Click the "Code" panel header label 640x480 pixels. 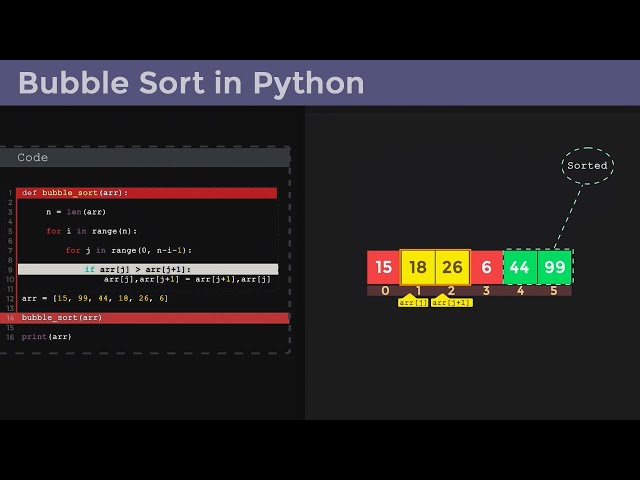pyautogui.click(x=33, y=158)
